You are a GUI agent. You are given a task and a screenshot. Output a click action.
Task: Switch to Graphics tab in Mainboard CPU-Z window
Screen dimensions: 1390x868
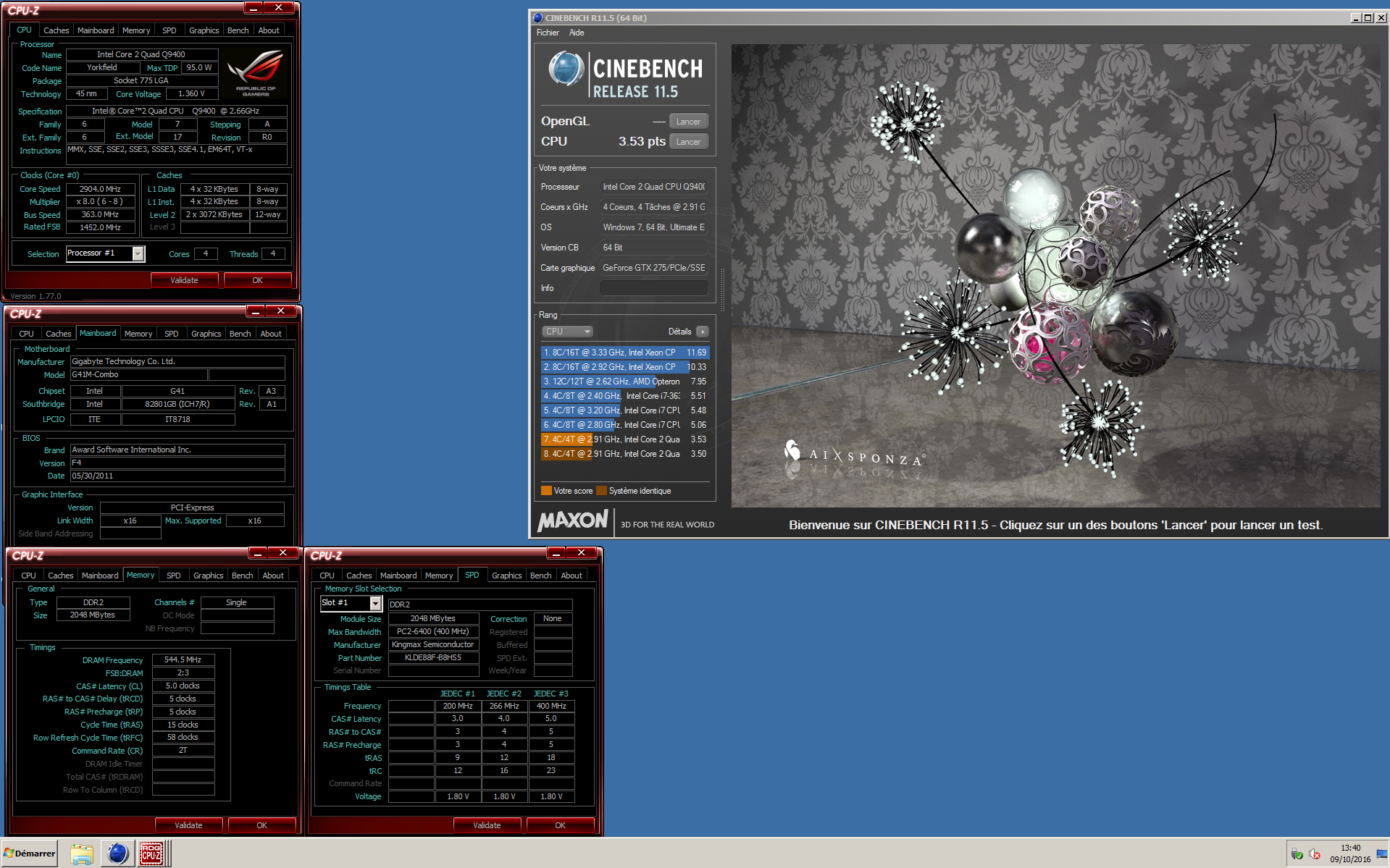206,334
